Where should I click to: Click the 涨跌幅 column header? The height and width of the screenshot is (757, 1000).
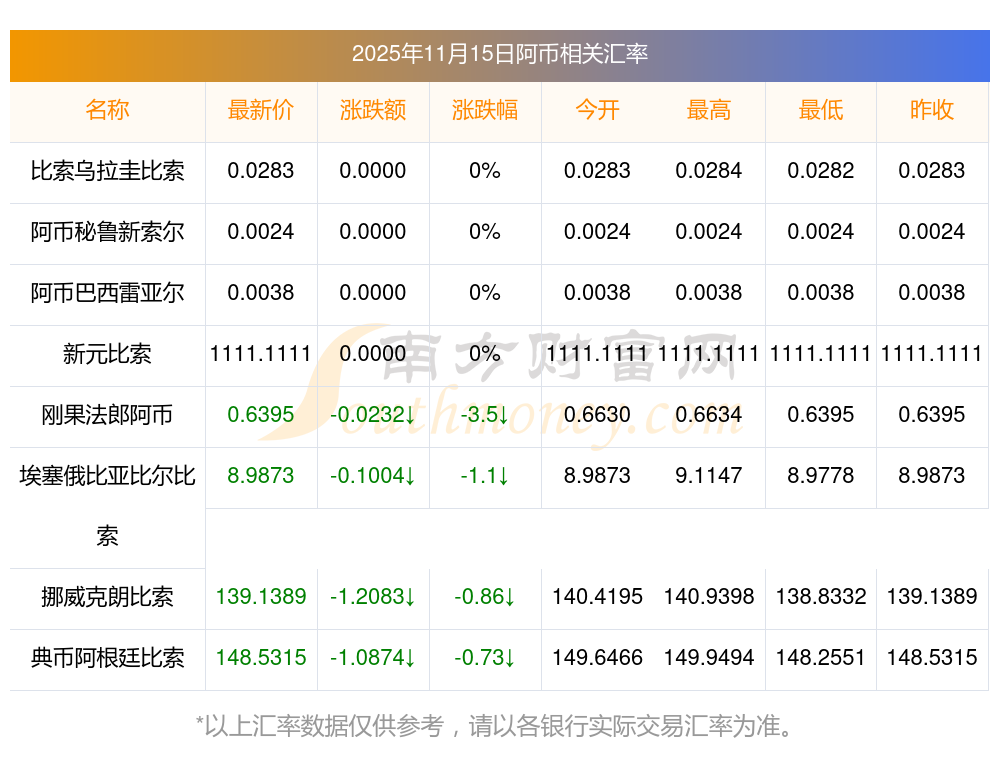tap(485, 110)
